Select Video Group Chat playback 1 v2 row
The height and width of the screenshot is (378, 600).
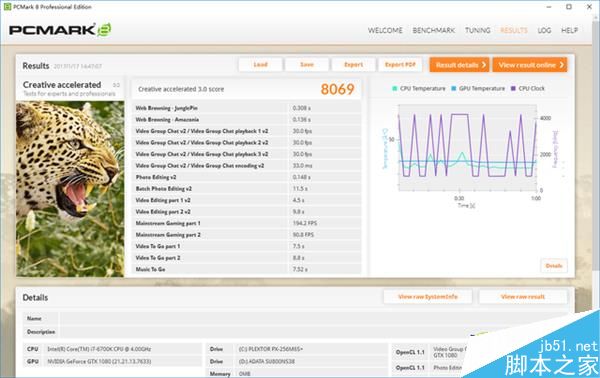[x=246, y=131]
